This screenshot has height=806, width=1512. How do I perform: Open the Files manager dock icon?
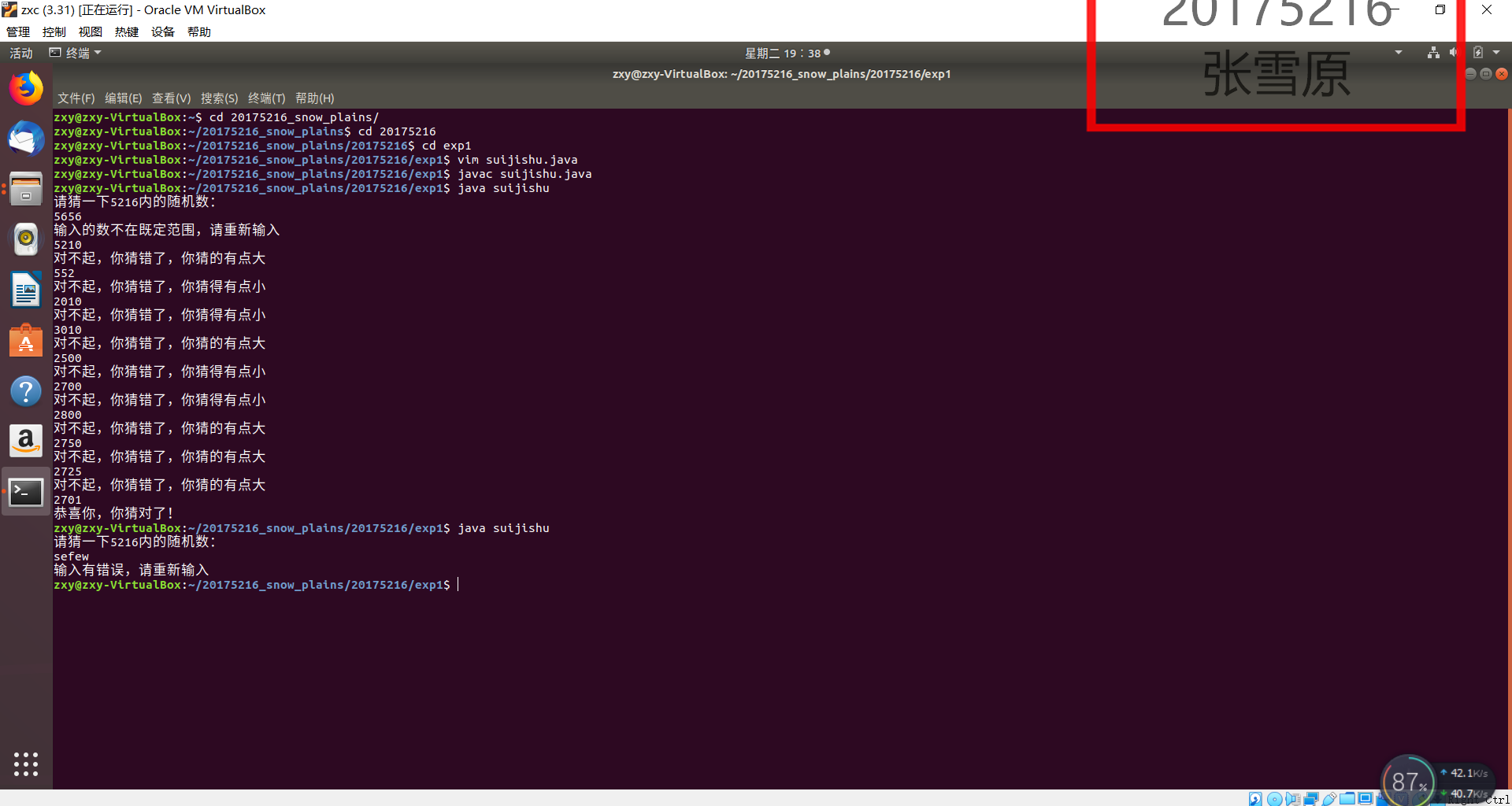coord(26,190)
